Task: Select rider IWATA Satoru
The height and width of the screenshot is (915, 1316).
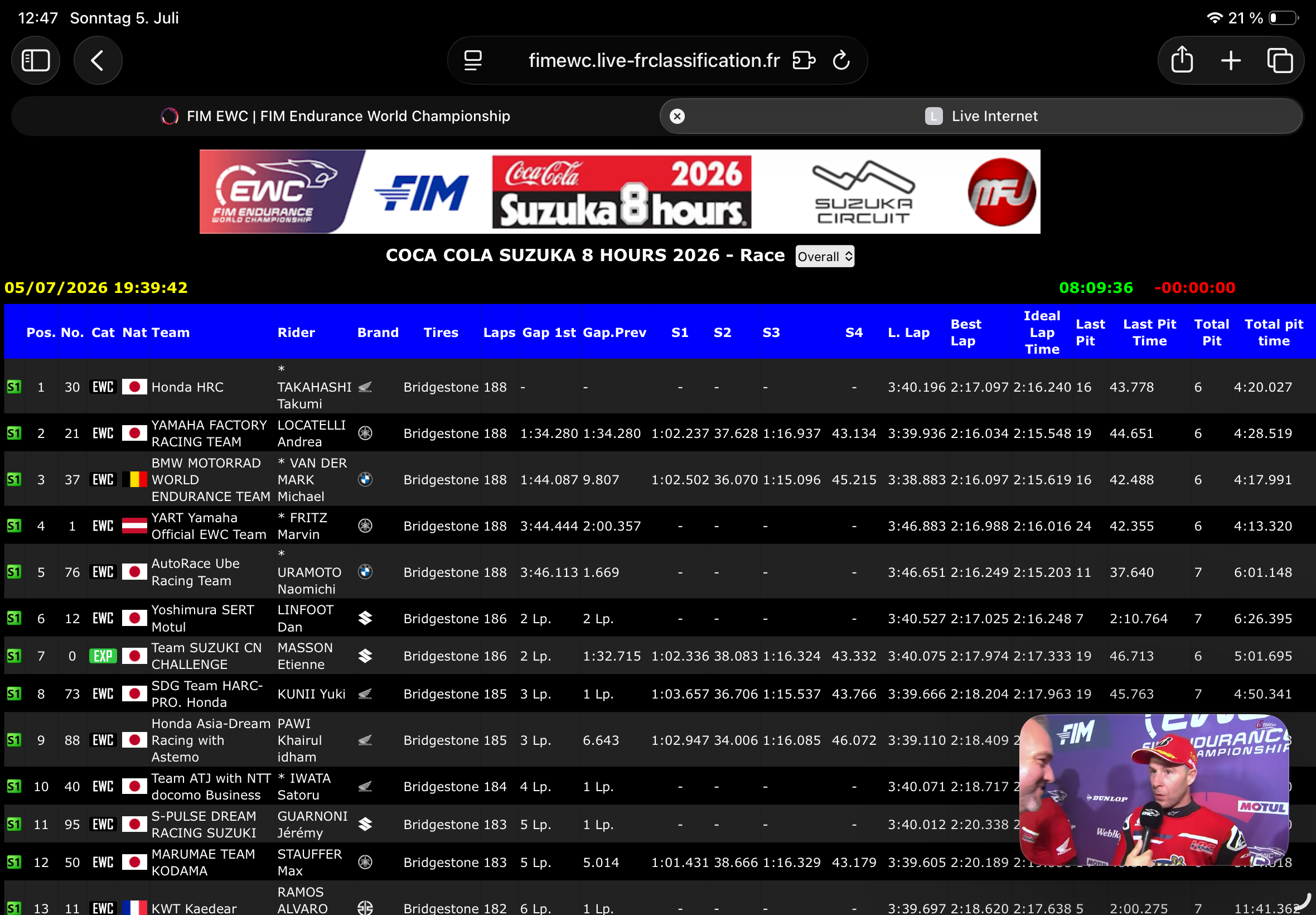Action: (304, 787)
